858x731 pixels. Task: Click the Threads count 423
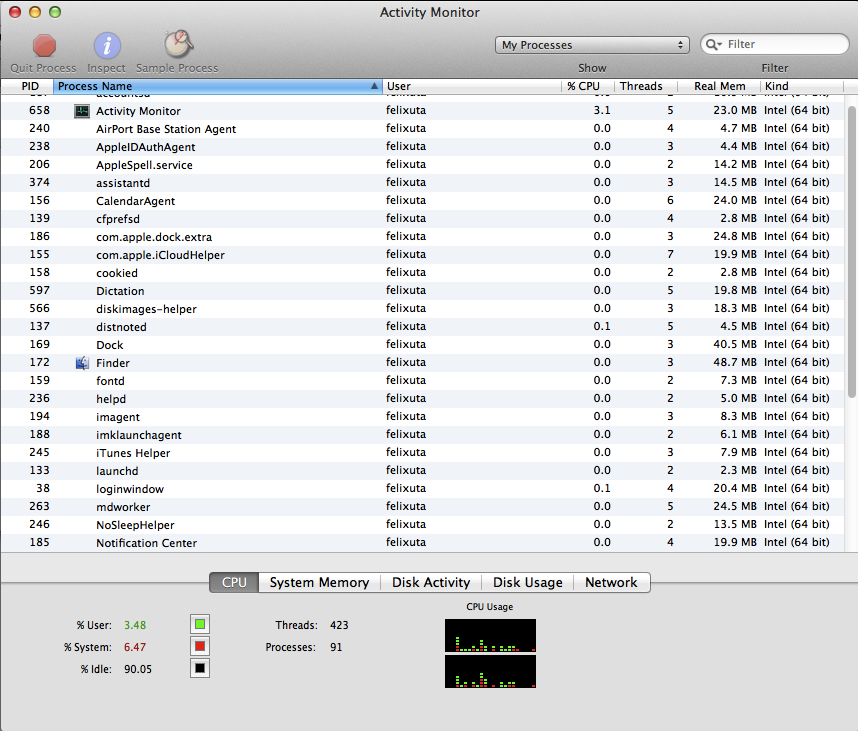(339, 625)
